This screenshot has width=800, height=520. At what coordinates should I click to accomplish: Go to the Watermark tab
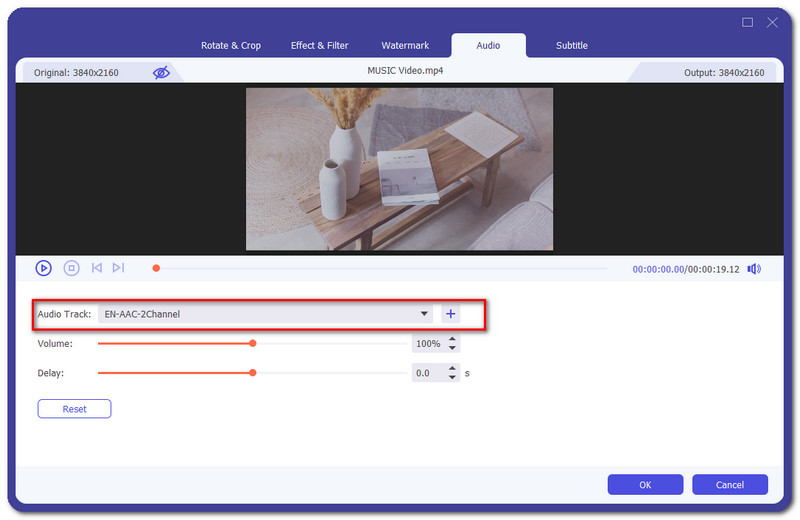pos(405,45)
